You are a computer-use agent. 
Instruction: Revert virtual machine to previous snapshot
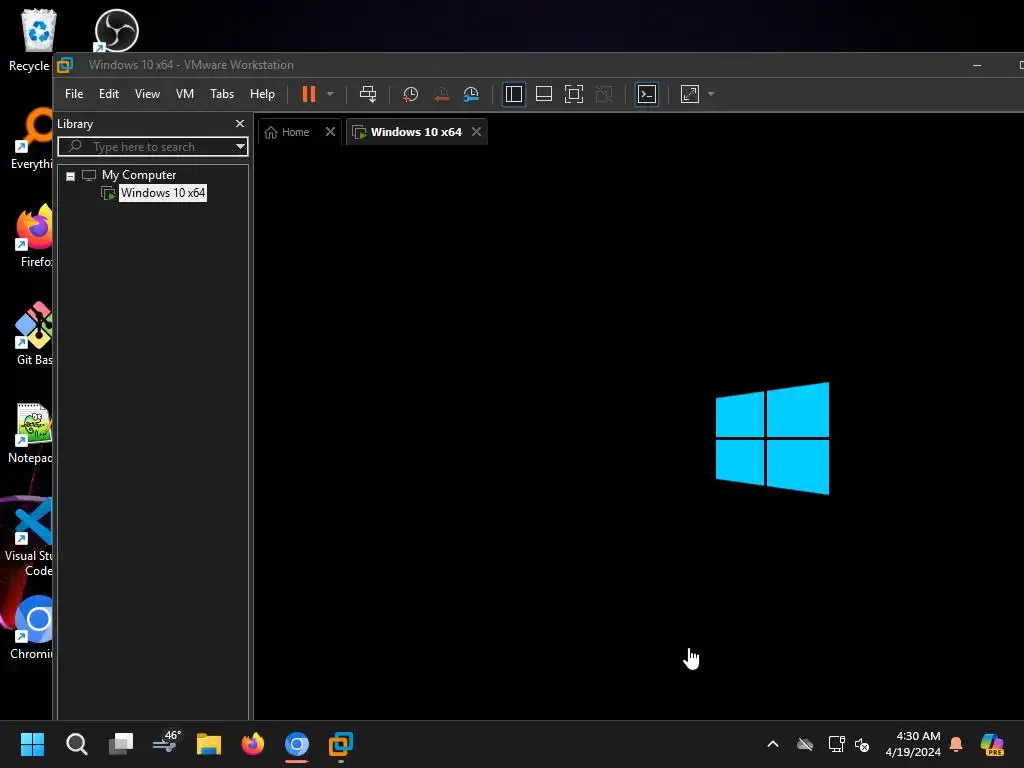(x=441, y=94)
